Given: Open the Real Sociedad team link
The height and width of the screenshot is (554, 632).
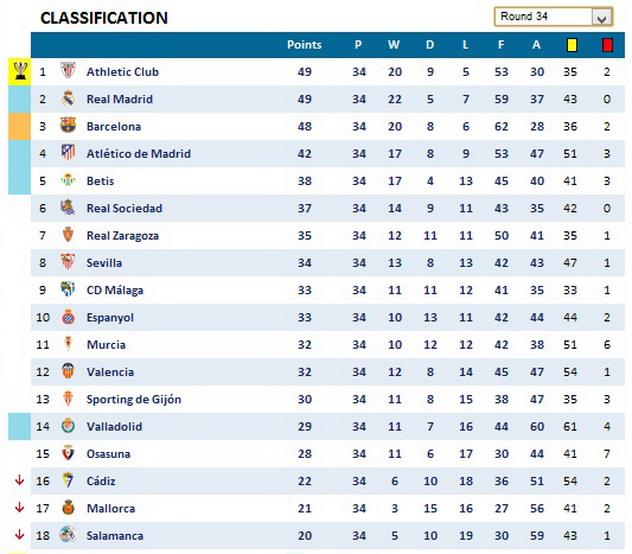Looking at the screenshot, I should (124, 208).
